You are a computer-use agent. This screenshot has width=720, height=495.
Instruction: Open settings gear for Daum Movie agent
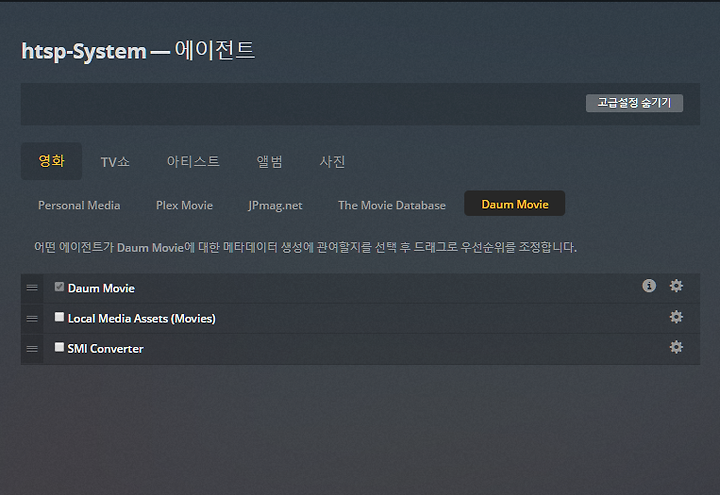676,286
